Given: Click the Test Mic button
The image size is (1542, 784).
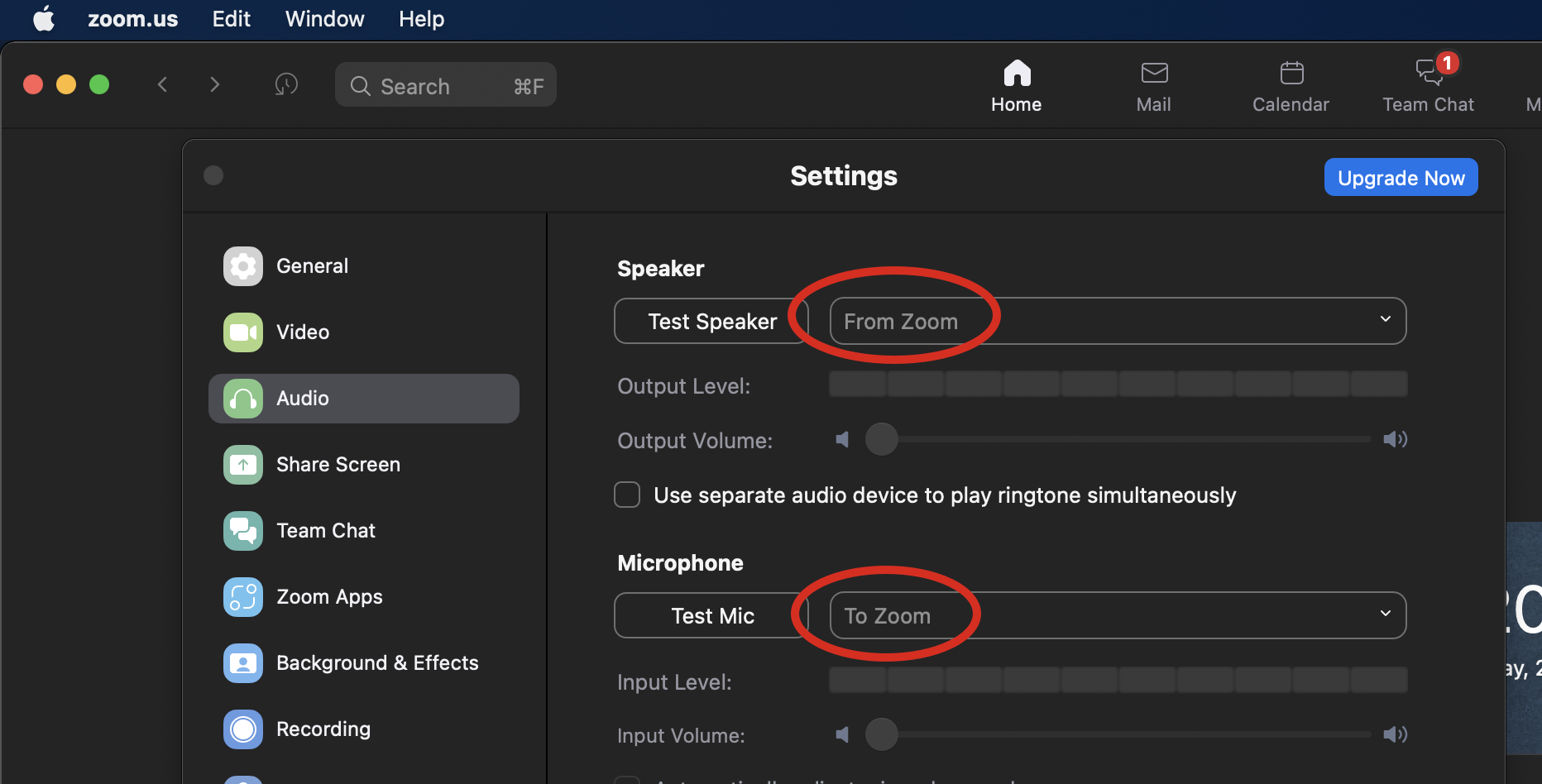Looking at the screenshot, I should [711, 615].
